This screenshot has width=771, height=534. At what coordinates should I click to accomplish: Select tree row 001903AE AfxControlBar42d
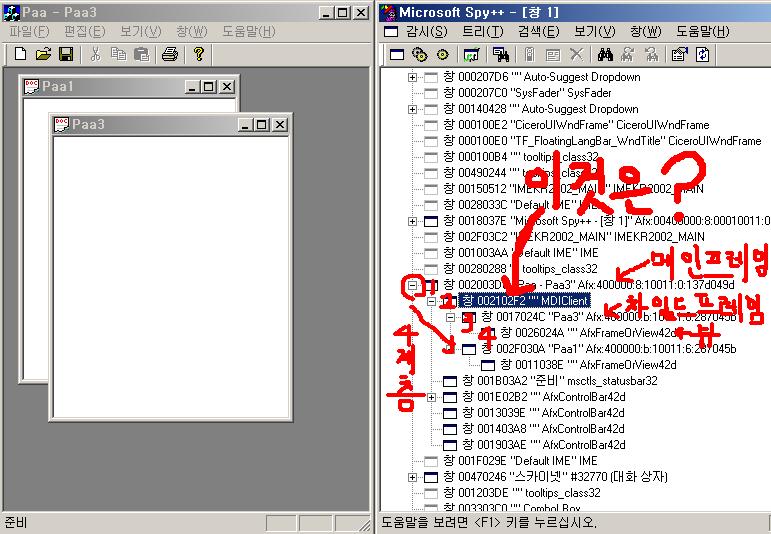click(x=543, y=445)
